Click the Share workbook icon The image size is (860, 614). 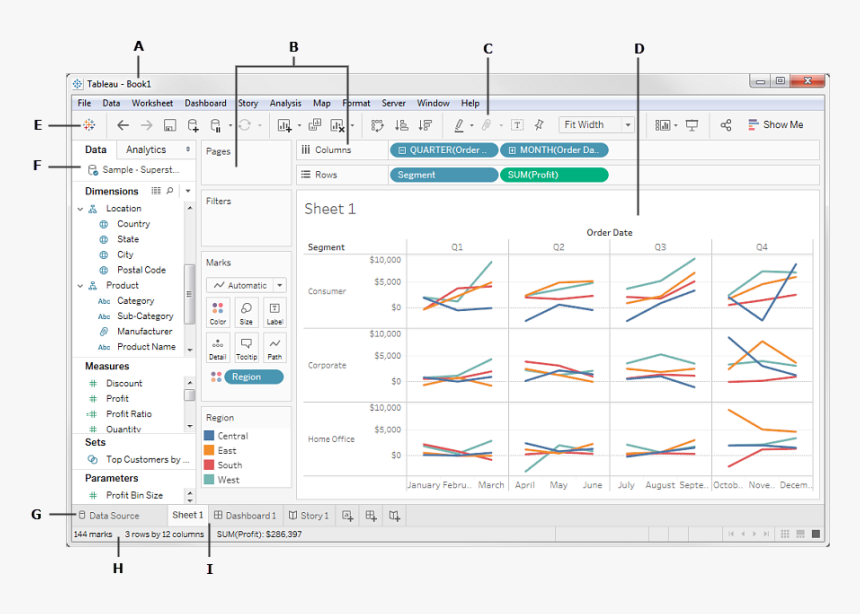click(x=726, y=125)
